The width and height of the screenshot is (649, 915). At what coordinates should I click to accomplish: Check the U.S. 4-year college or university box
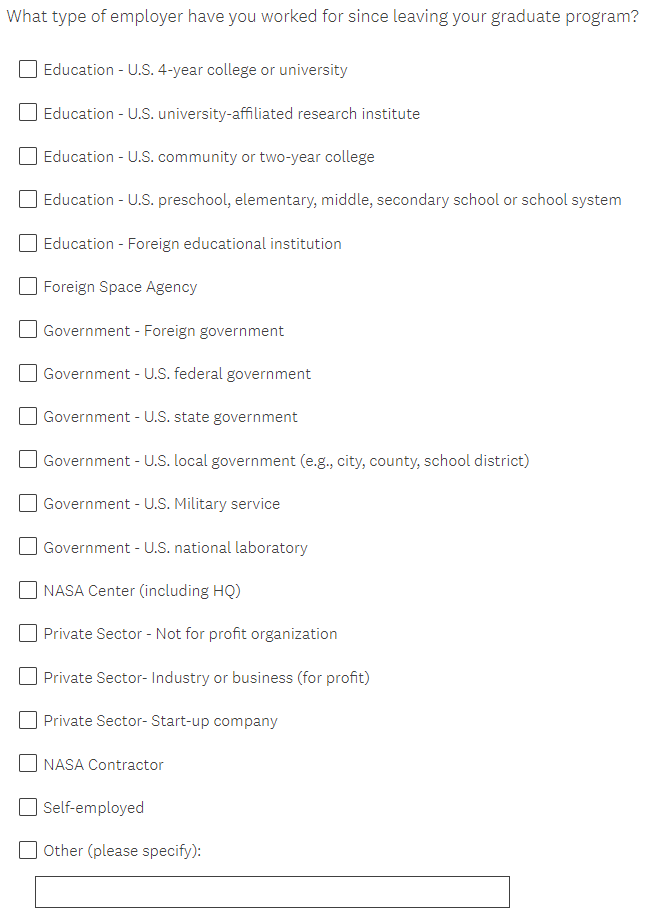tap(29, 70)
